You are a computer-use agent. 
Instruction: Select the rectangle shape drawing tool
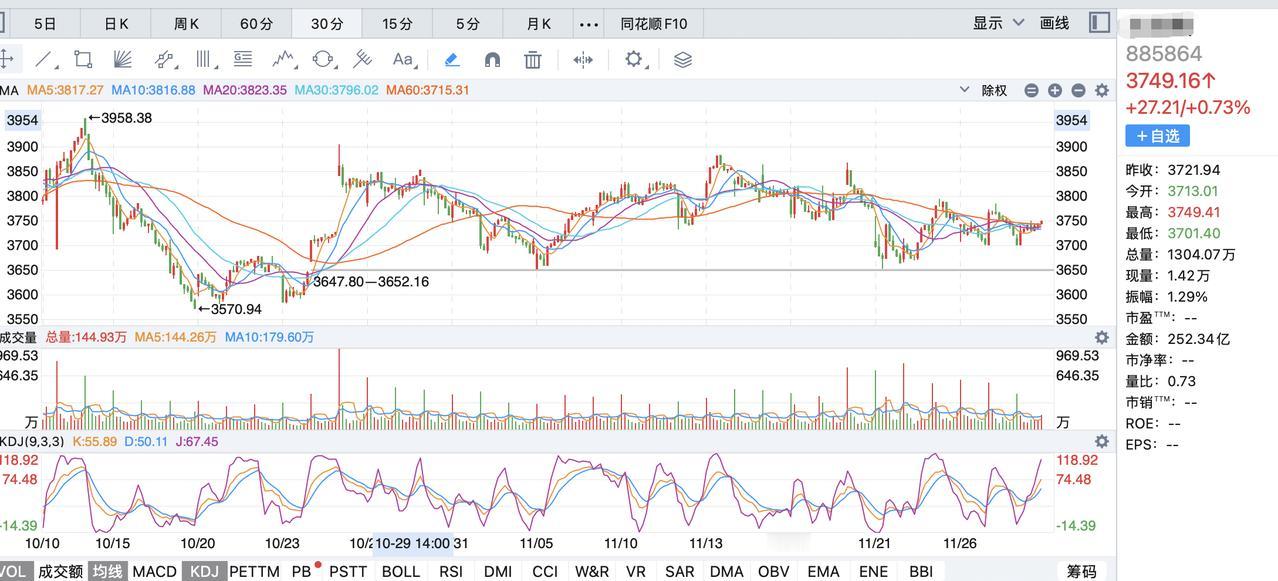83,60
